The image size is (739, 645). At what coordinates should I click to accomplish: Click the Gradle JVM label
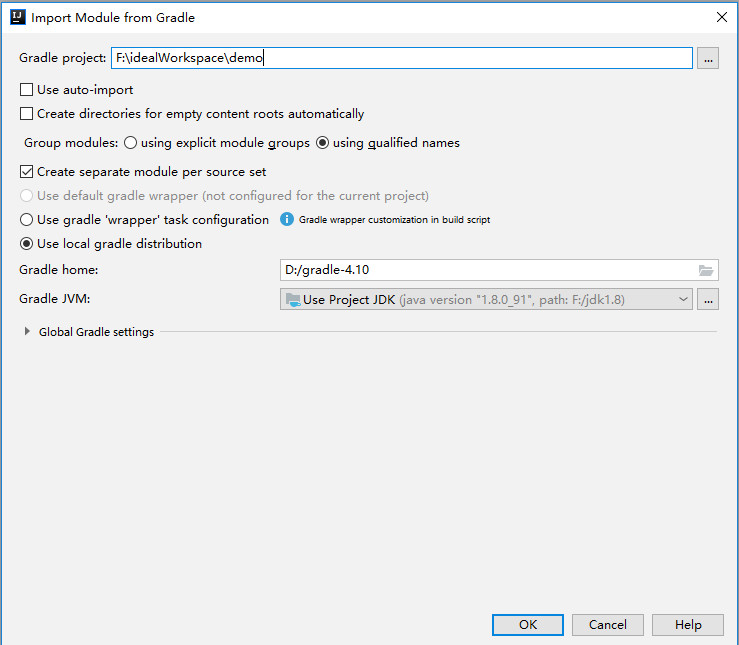55,299
